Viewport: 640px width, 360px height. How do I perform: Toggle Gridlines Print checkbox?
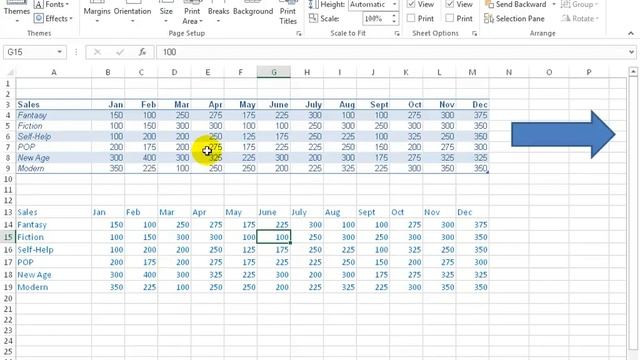411,18
